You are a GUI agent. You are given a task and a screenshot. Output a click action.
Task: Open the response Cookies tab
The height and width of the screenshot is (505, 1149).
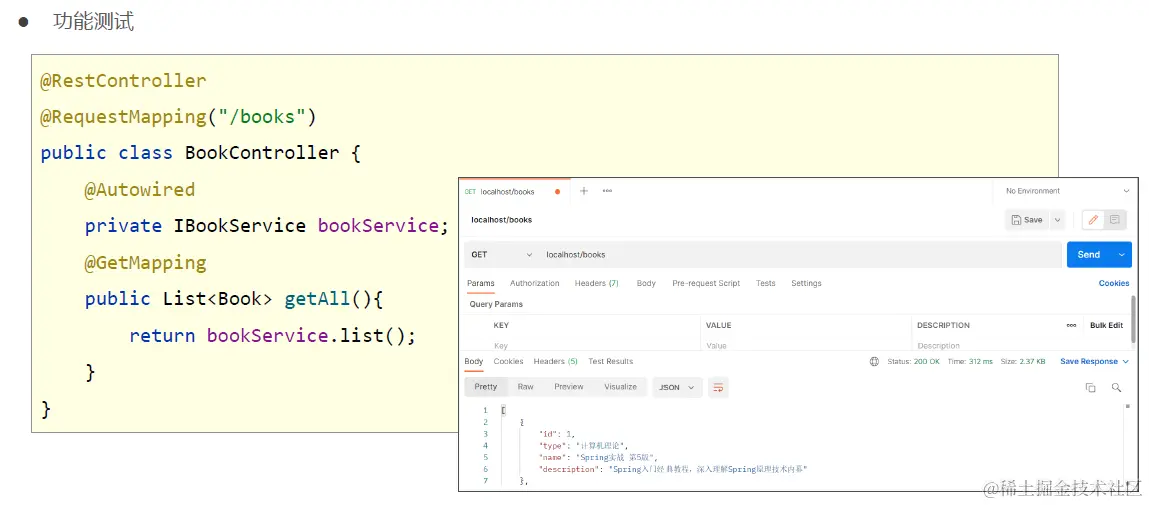click(x=508, y=361)
